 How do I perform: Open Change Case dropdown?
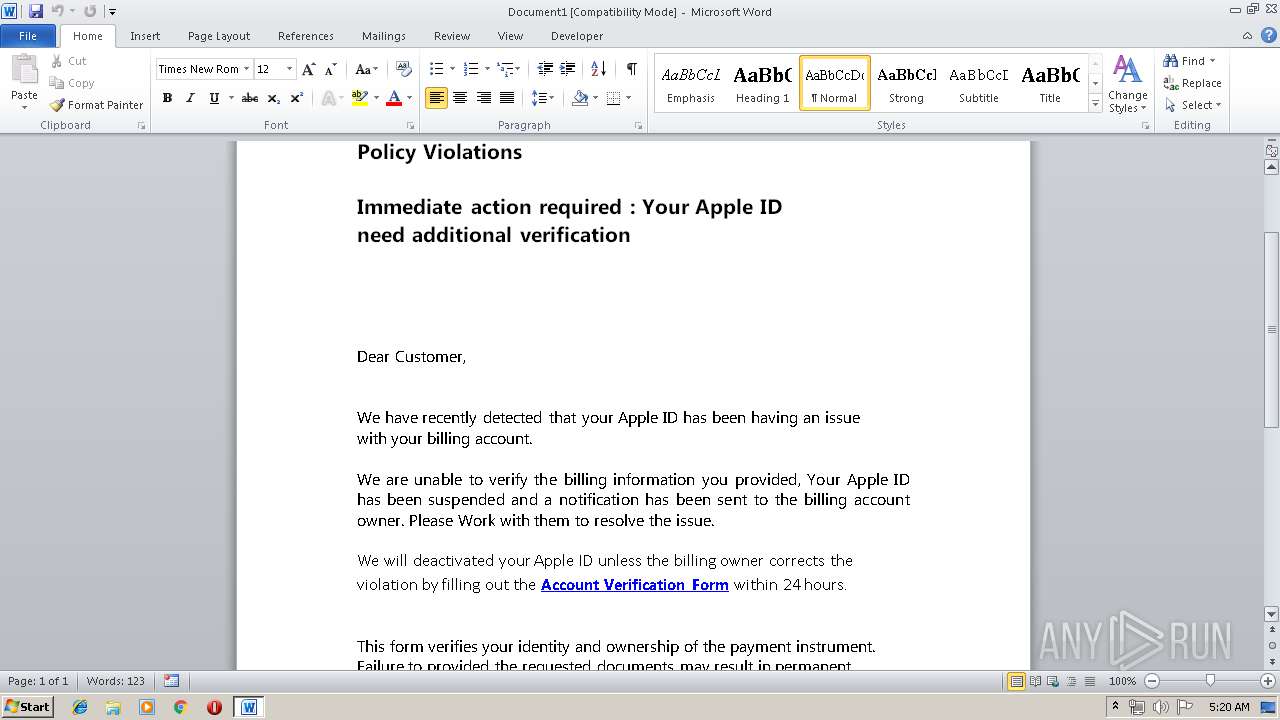pyautogui.click(x=366, y=69)
